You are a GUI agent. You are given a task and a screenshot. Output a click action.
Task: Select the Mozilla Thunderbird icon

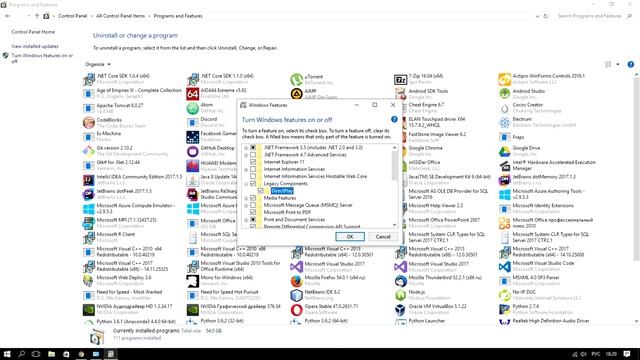[400, 281]
